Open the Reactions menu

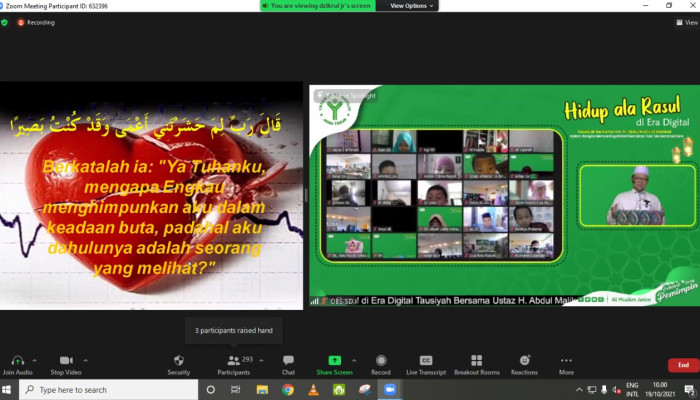[524, 361]
